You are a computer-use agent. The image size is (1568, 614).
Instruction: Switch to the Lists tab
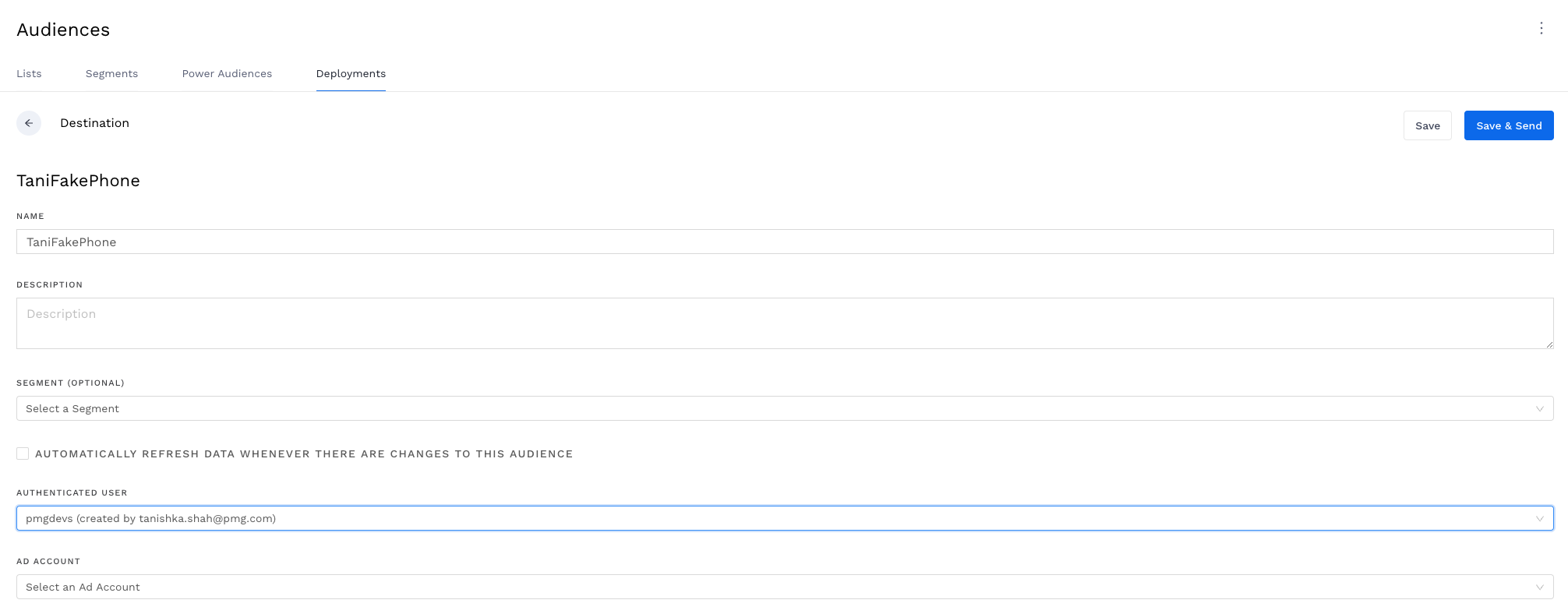click(x=29, y=73)
